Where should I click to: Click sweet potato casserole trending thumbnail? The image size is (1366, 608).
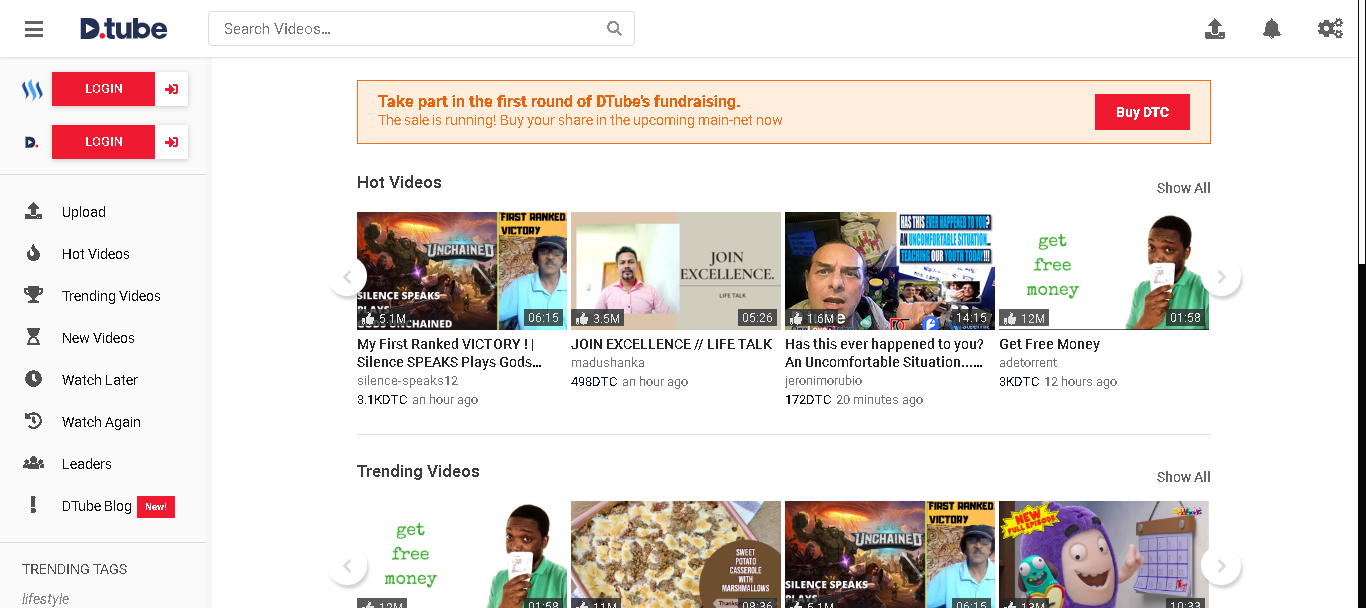coord(676,554)
